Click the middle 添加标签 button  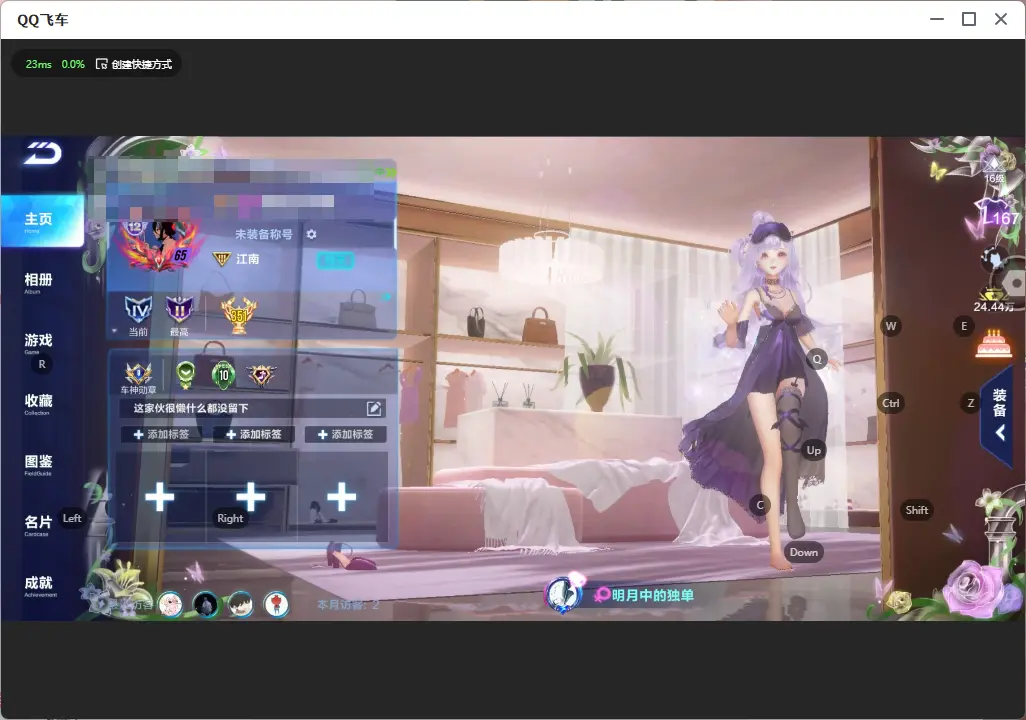[253, 434]
